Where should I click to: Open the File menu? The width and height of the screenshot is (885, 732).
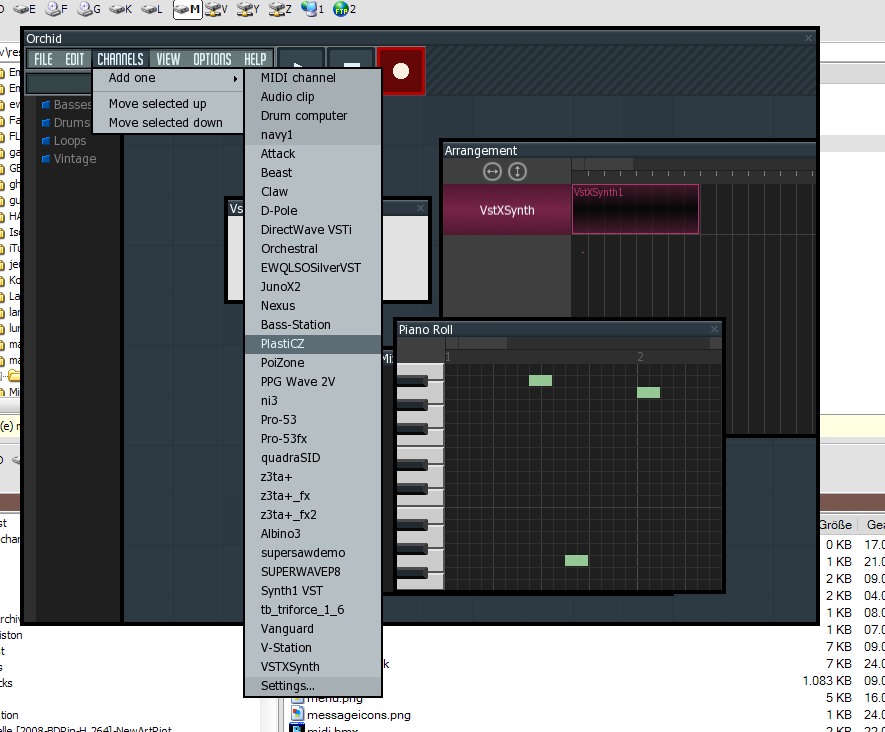43,59
